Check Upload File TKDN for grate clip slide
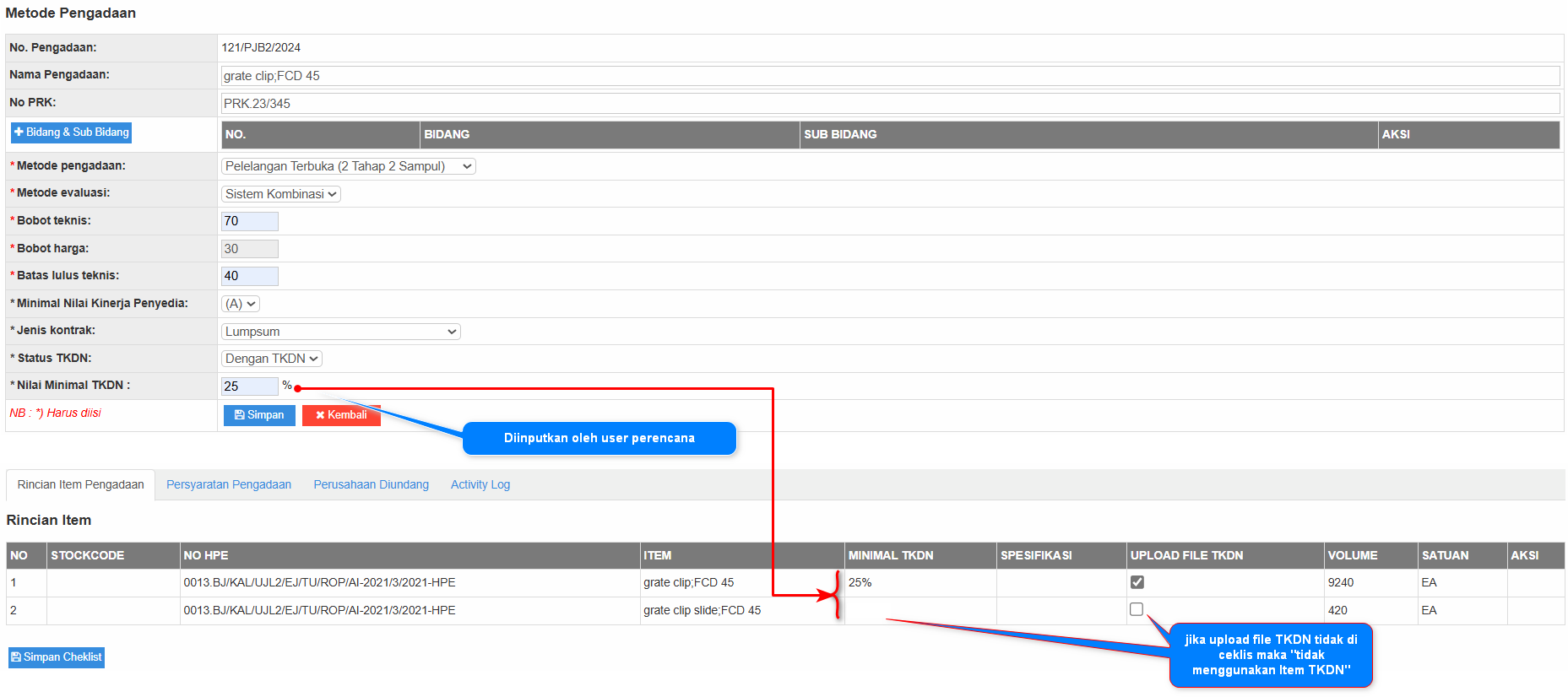 (1137, 609)
